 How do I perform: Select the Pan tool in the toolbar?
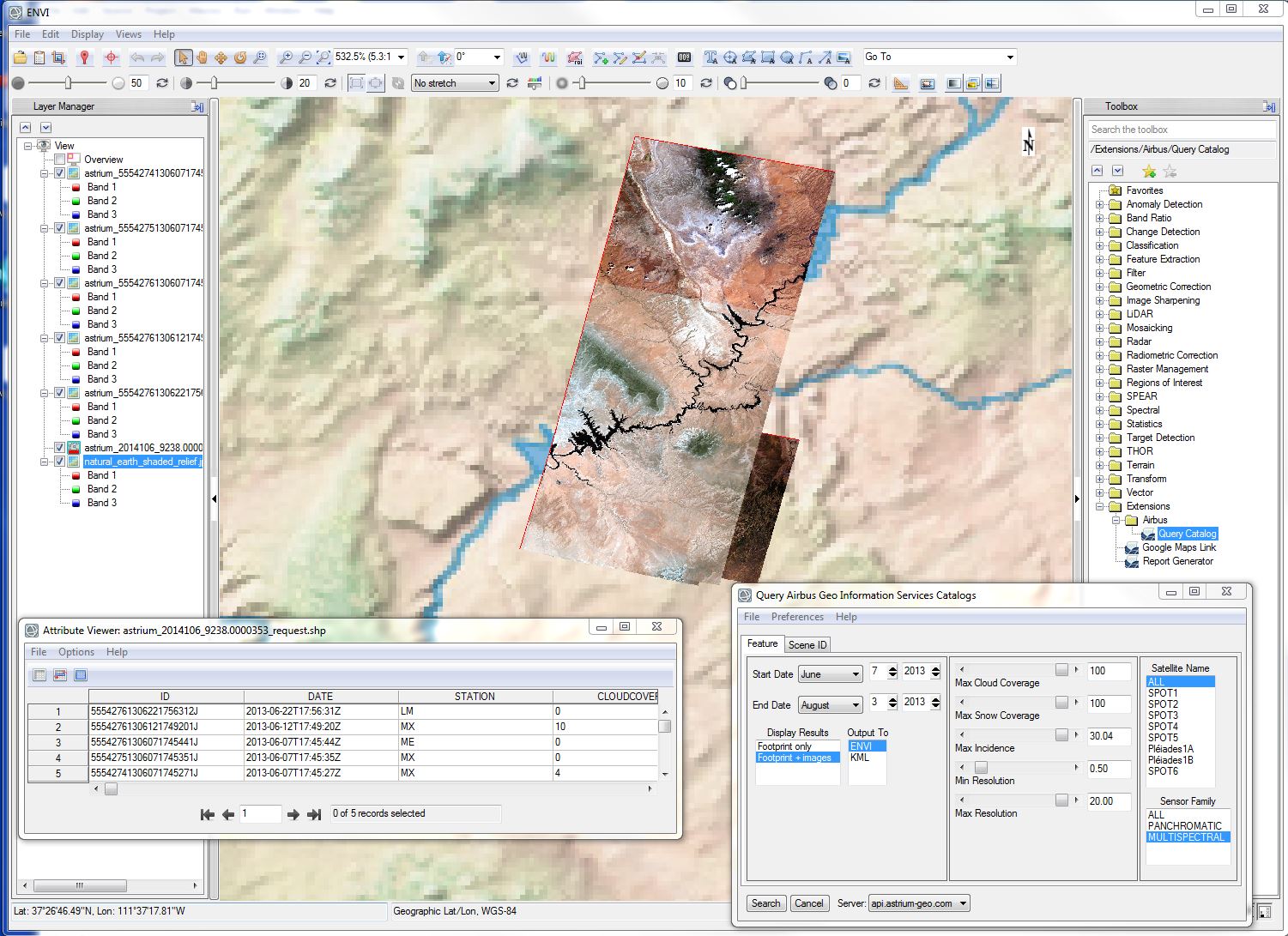[202, 57]
